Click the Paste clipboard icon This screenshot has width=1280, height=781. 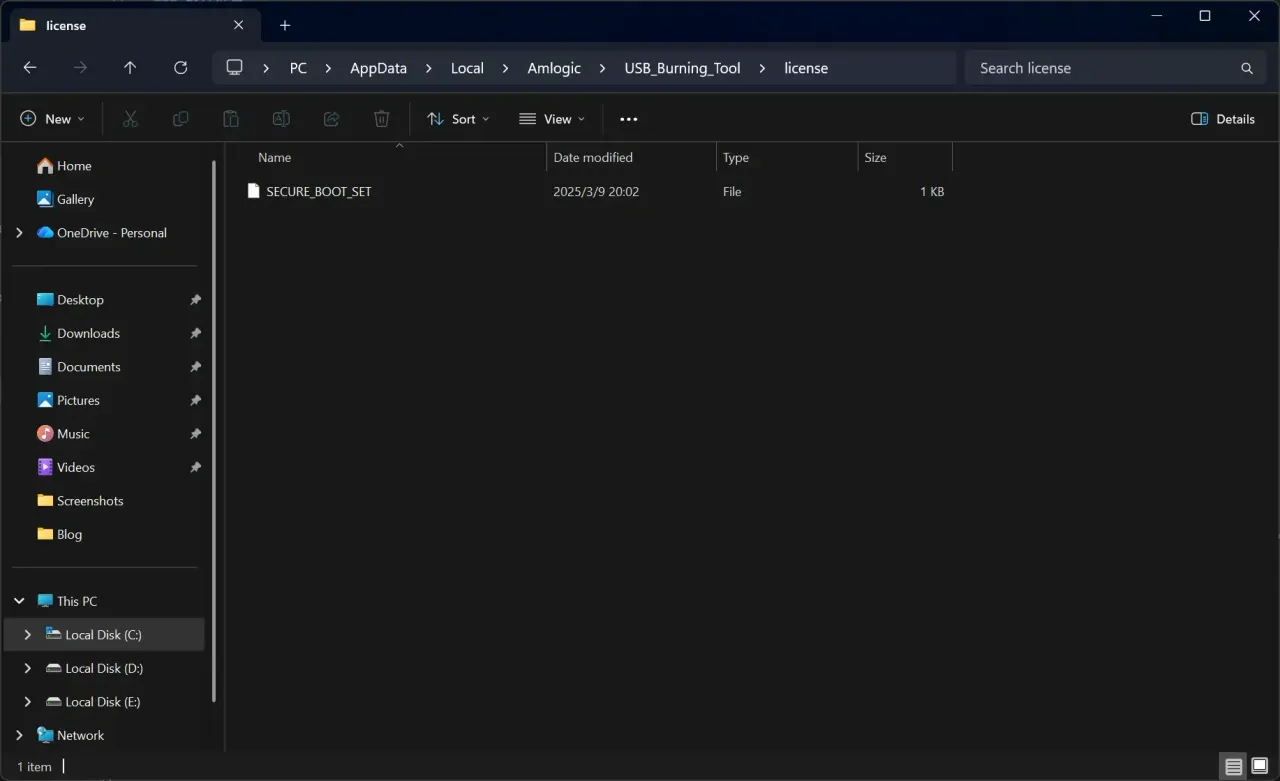[231, 119]
